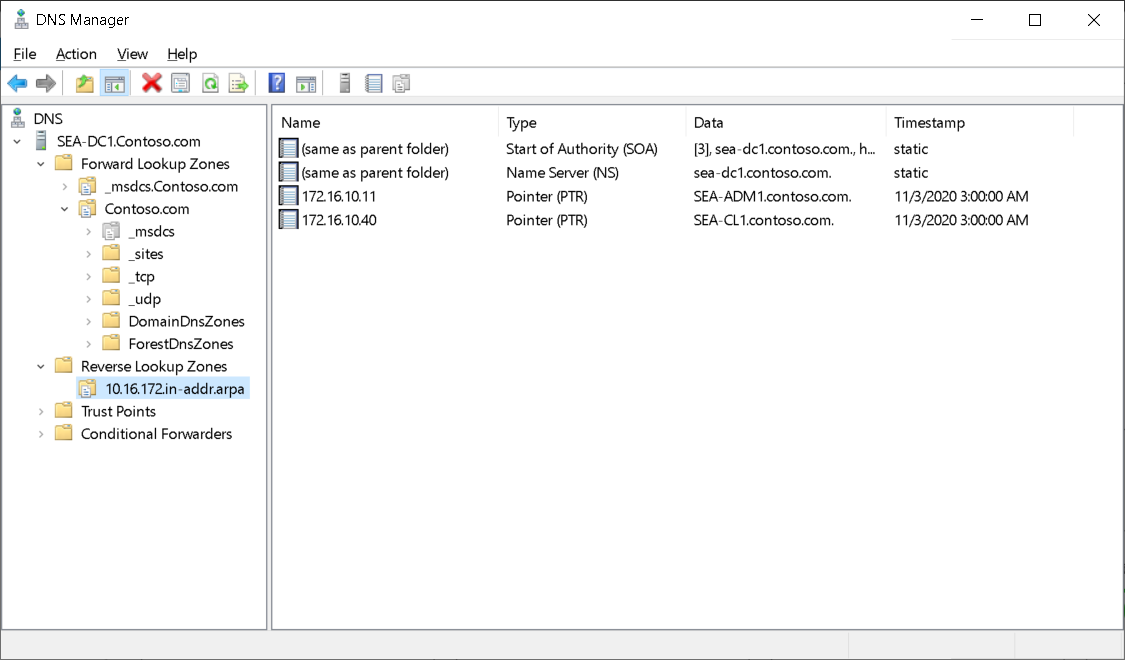
Task: Select the DNS root tree node
Action: tap(48, 118)
